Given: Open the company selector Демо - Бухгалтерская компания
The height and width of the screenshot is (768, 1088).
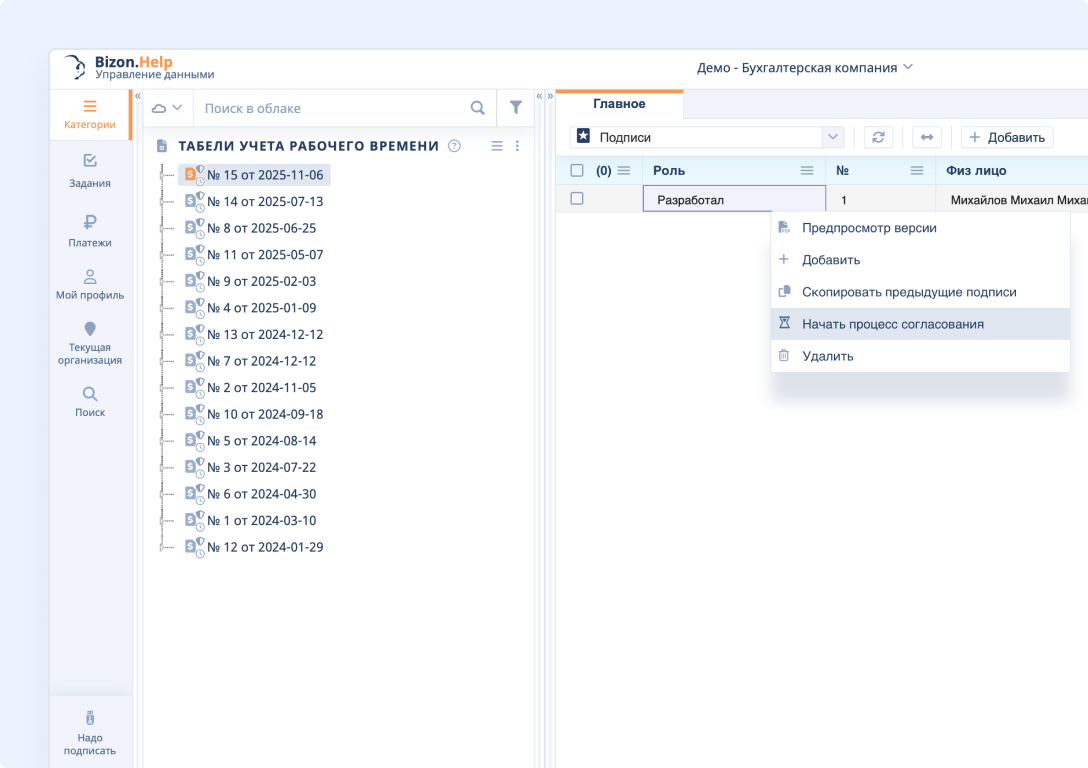Looking at the screenshot, I should coord(805,68).
